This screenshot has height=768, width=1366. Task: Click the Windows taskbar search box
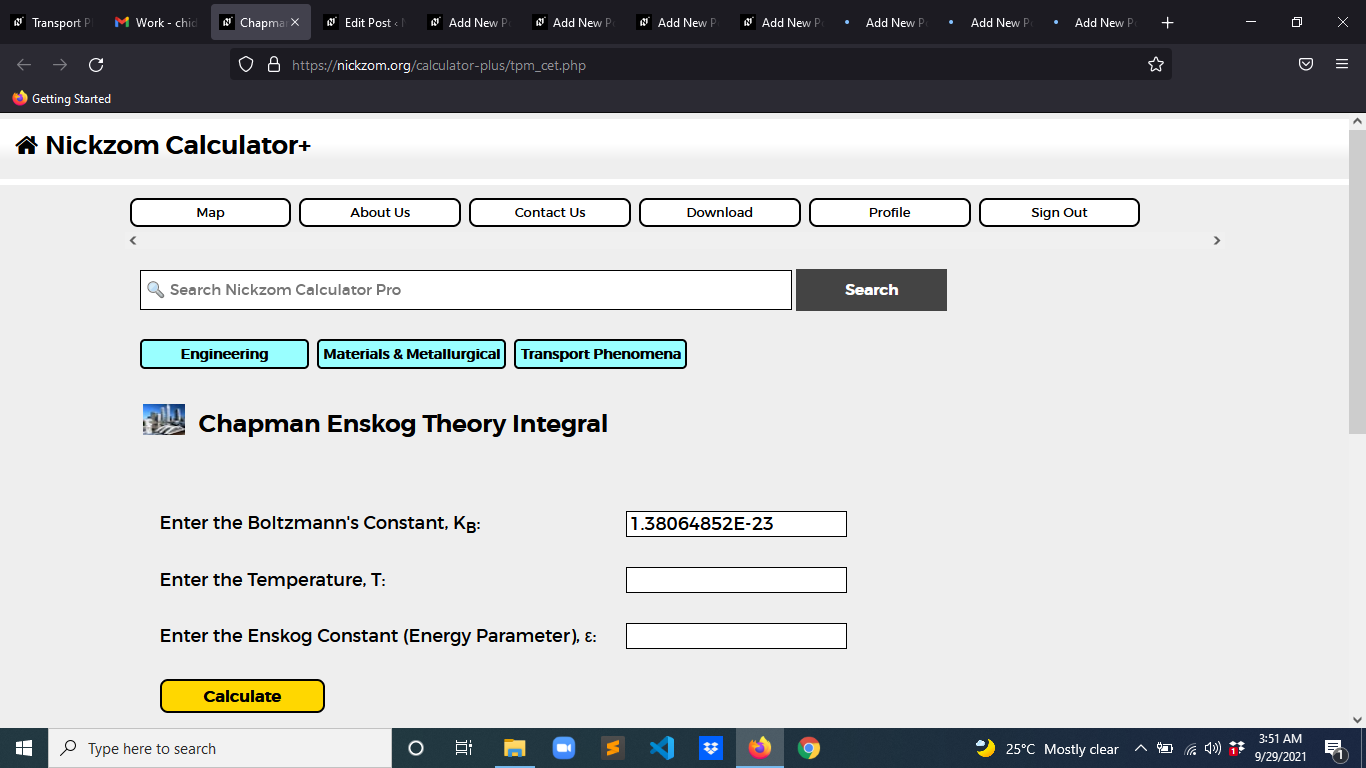point(220,748)
